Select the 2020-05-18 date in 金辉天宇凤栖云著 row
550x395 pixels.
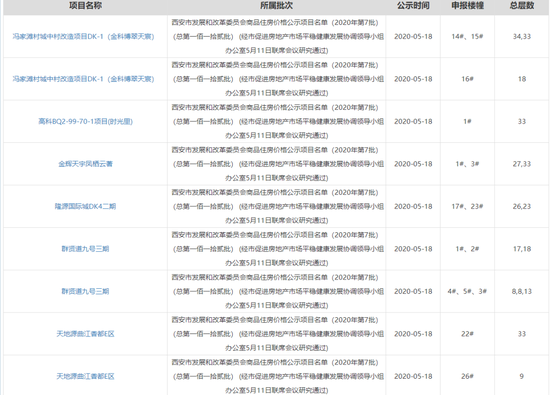pyautogui.click(x=413, y=164)
